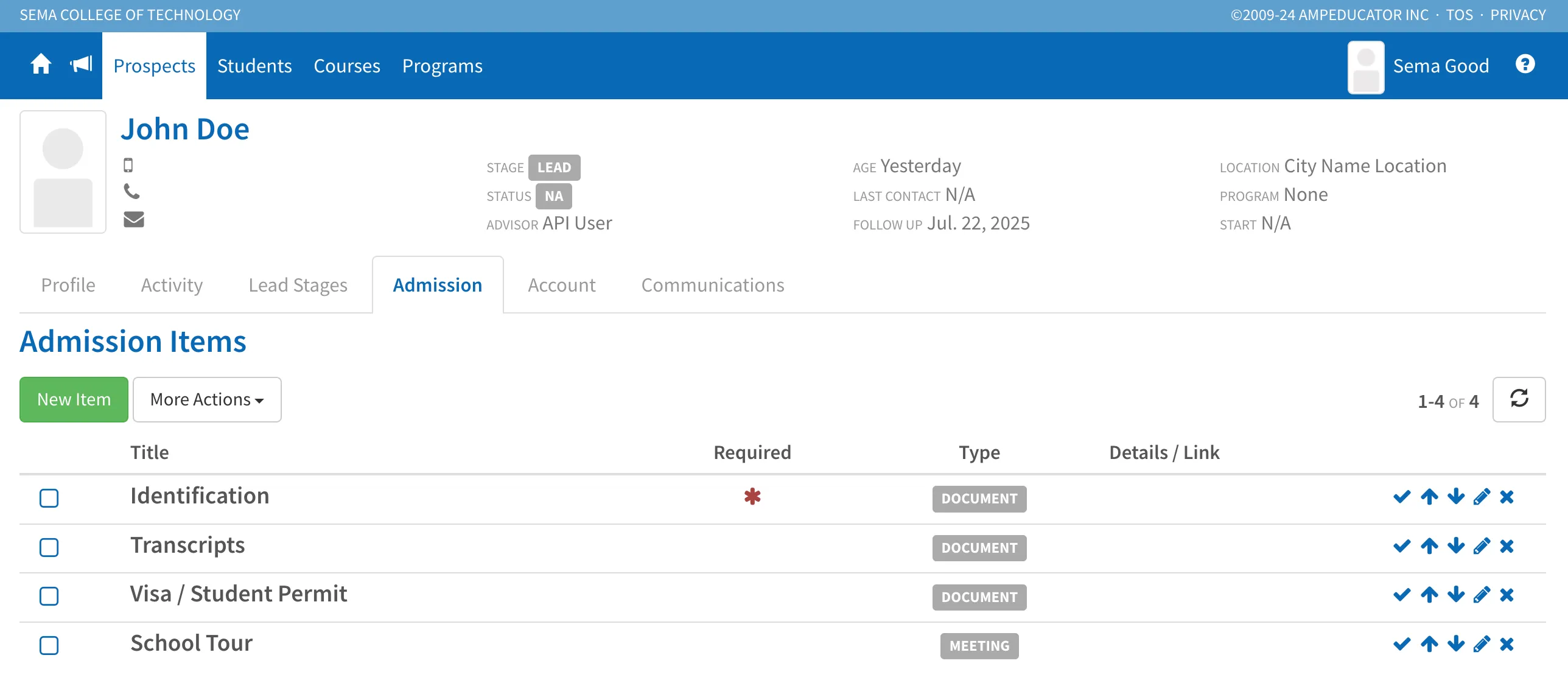
Task: Switch to the Lead Stages tab
Action: (298, 285)
